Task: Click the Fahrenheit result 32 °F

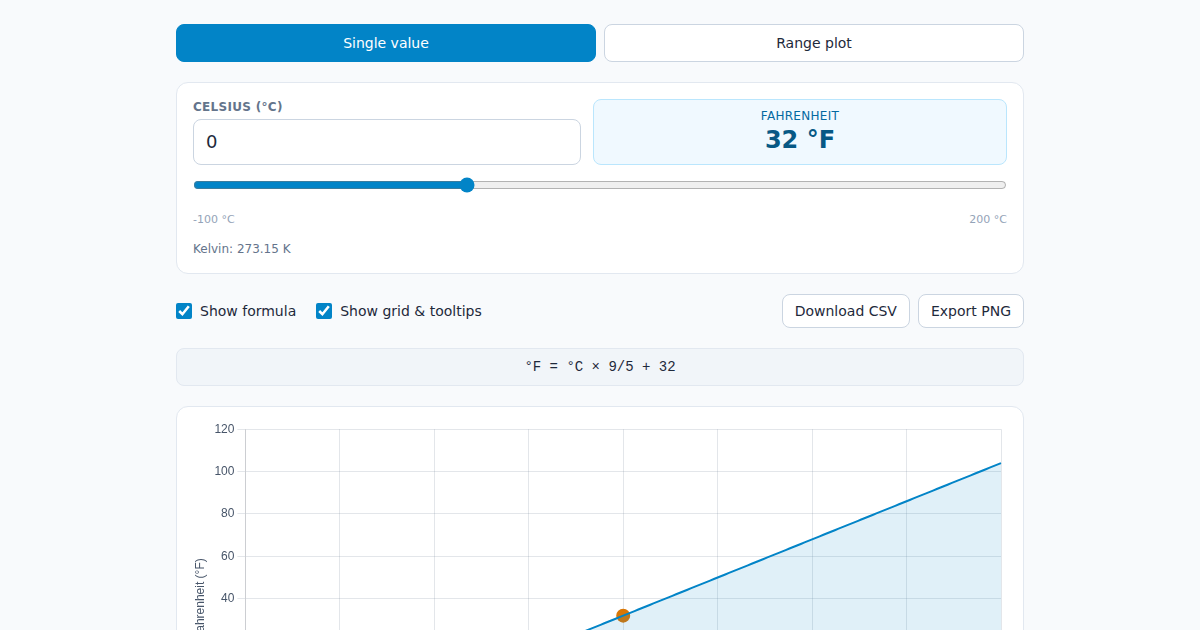Action: [800, 139]
